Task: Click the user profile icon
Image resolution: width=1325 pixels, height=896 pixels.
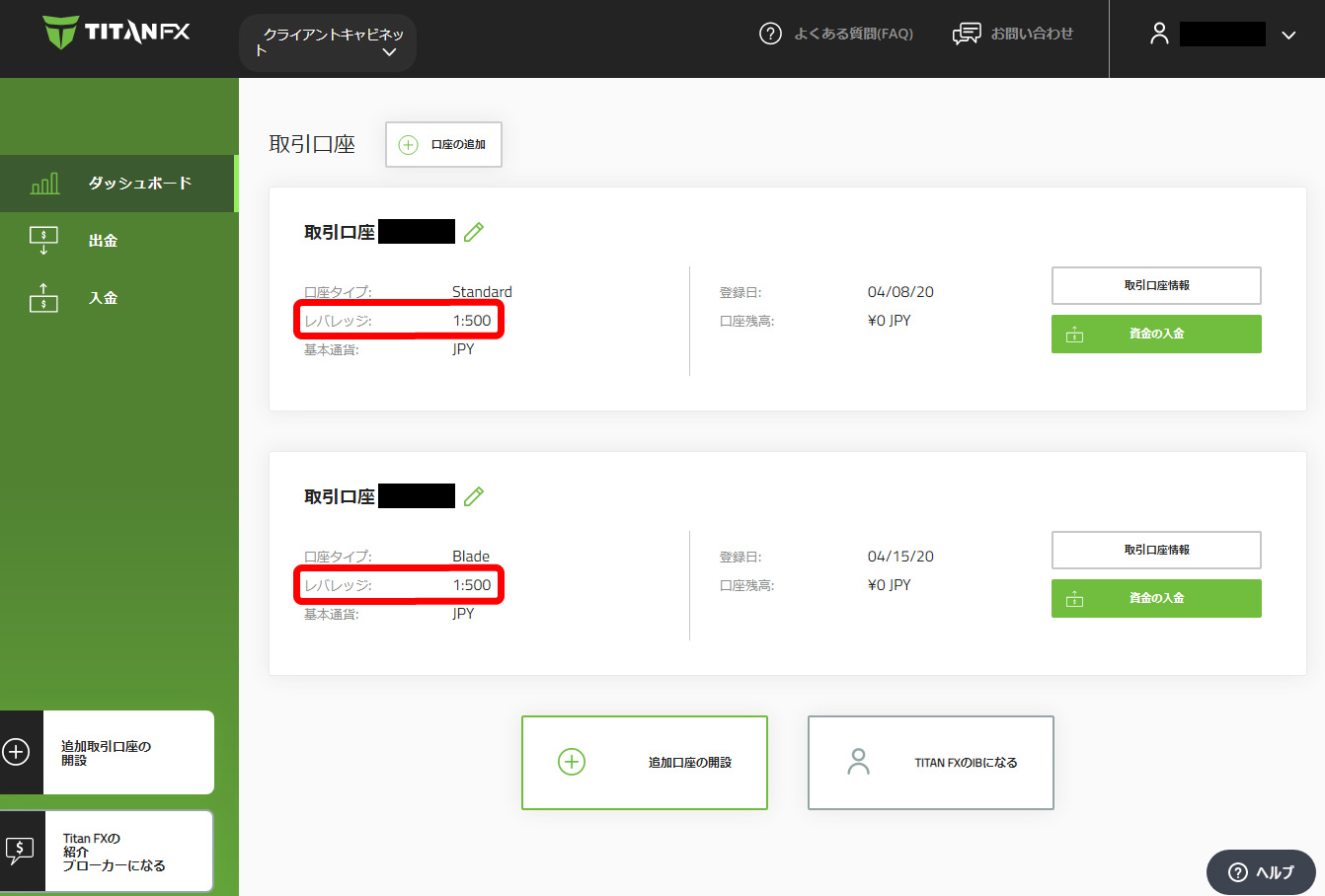Action: tap(1159, 34)
